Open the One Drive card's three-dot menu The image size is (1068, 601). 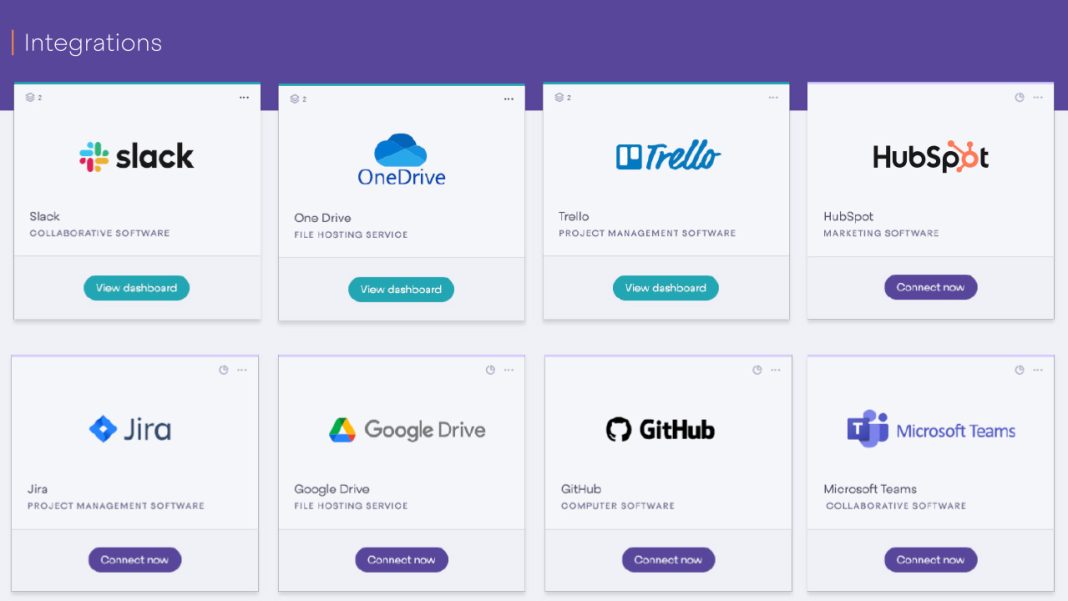point(509,99)
